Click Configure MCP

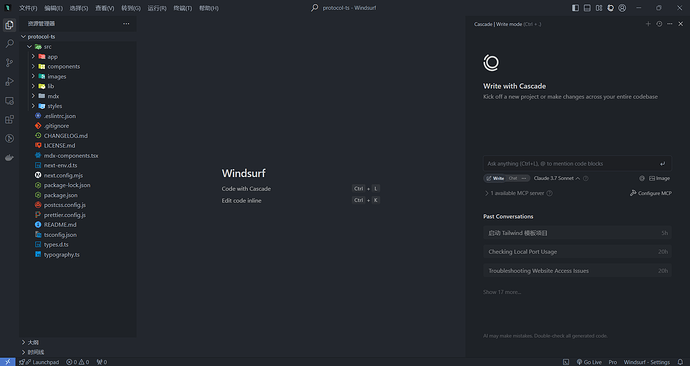click(651, 193)
